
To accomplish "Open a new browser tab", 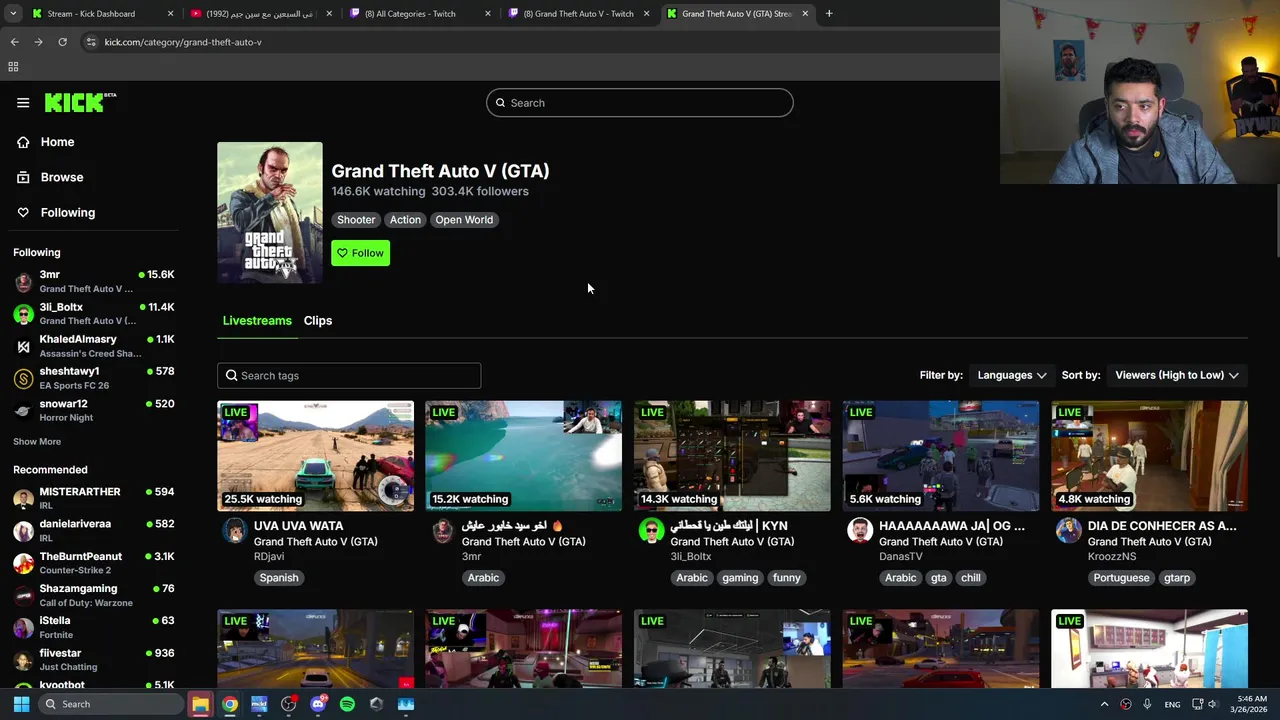I will [x=829, y=14].
